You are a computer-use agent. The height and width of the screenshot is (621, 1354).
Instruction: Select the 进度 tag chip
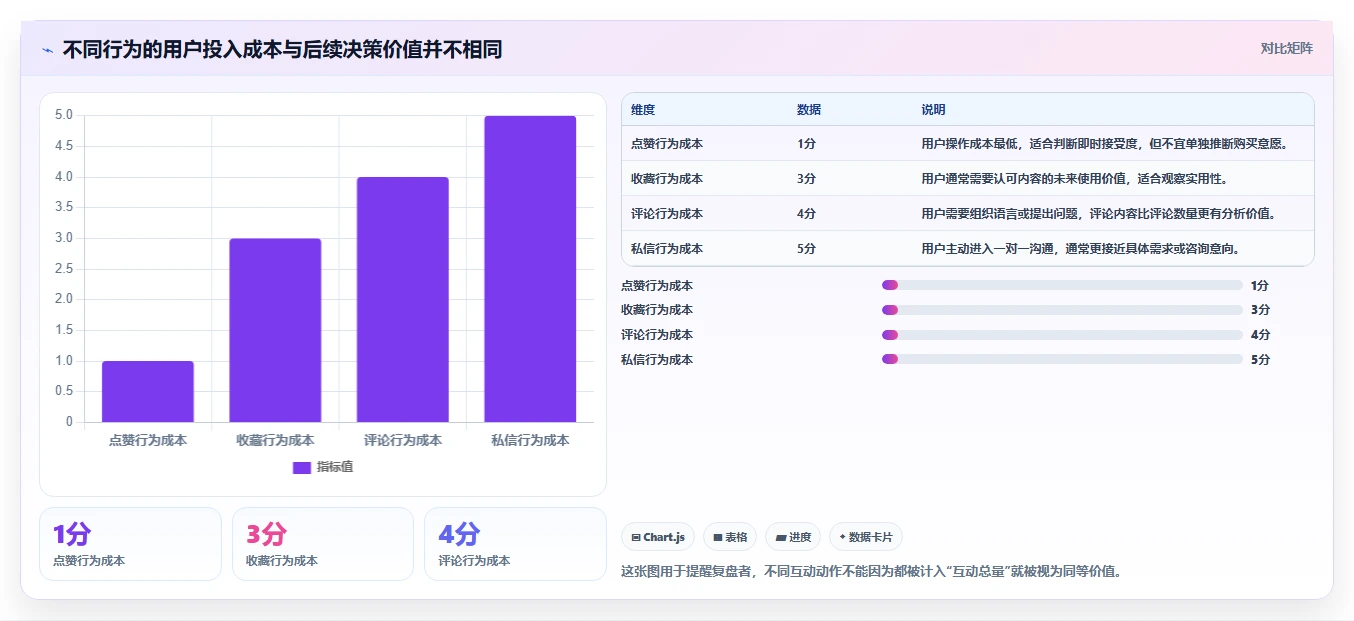point(793,537)
